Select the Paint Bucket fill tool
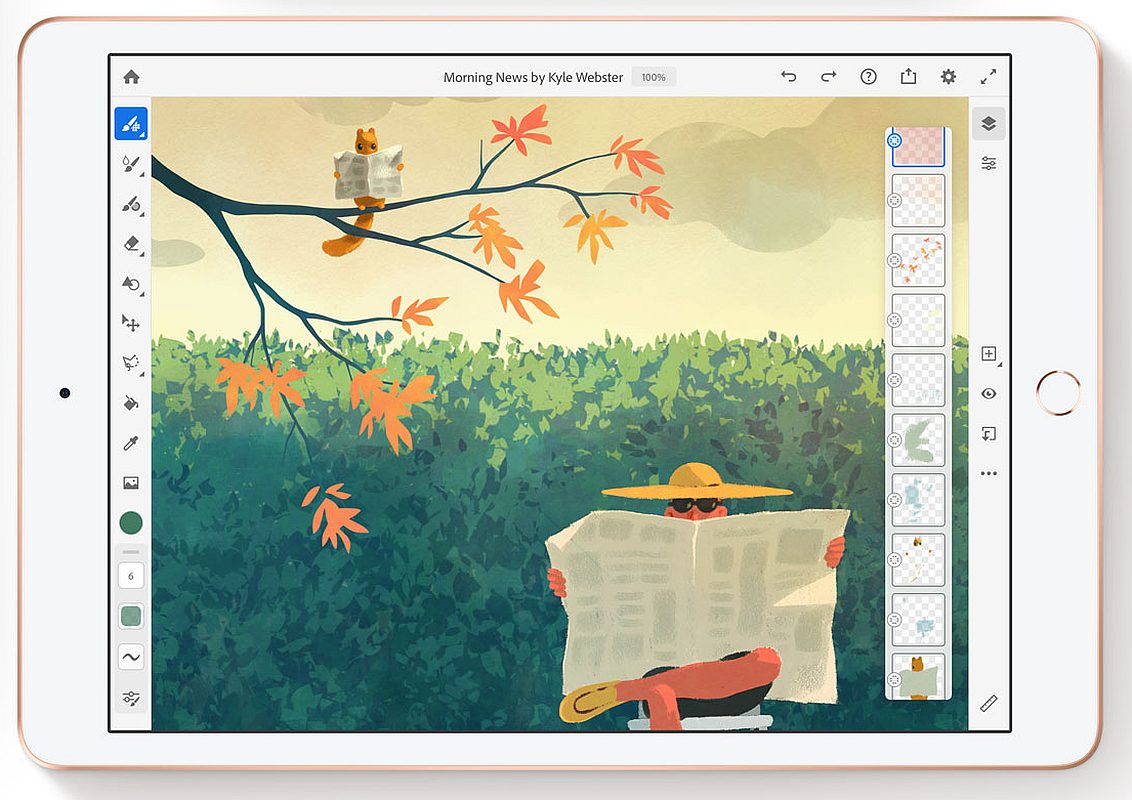The width and height of the screenshot is (1132, 800). click(x=131, y=403)
